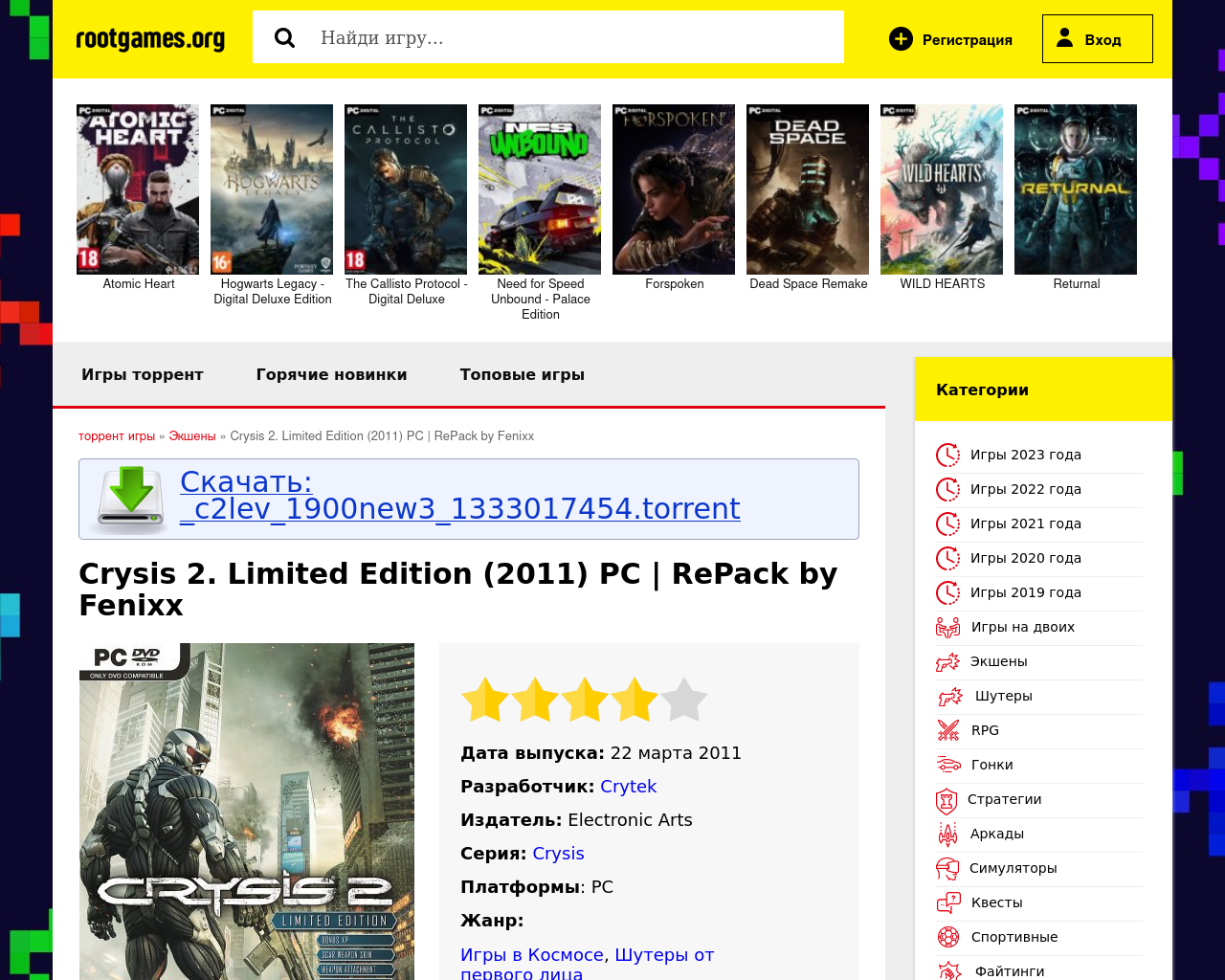Click the plus icon next to Регистрация

tap(901, 38)
